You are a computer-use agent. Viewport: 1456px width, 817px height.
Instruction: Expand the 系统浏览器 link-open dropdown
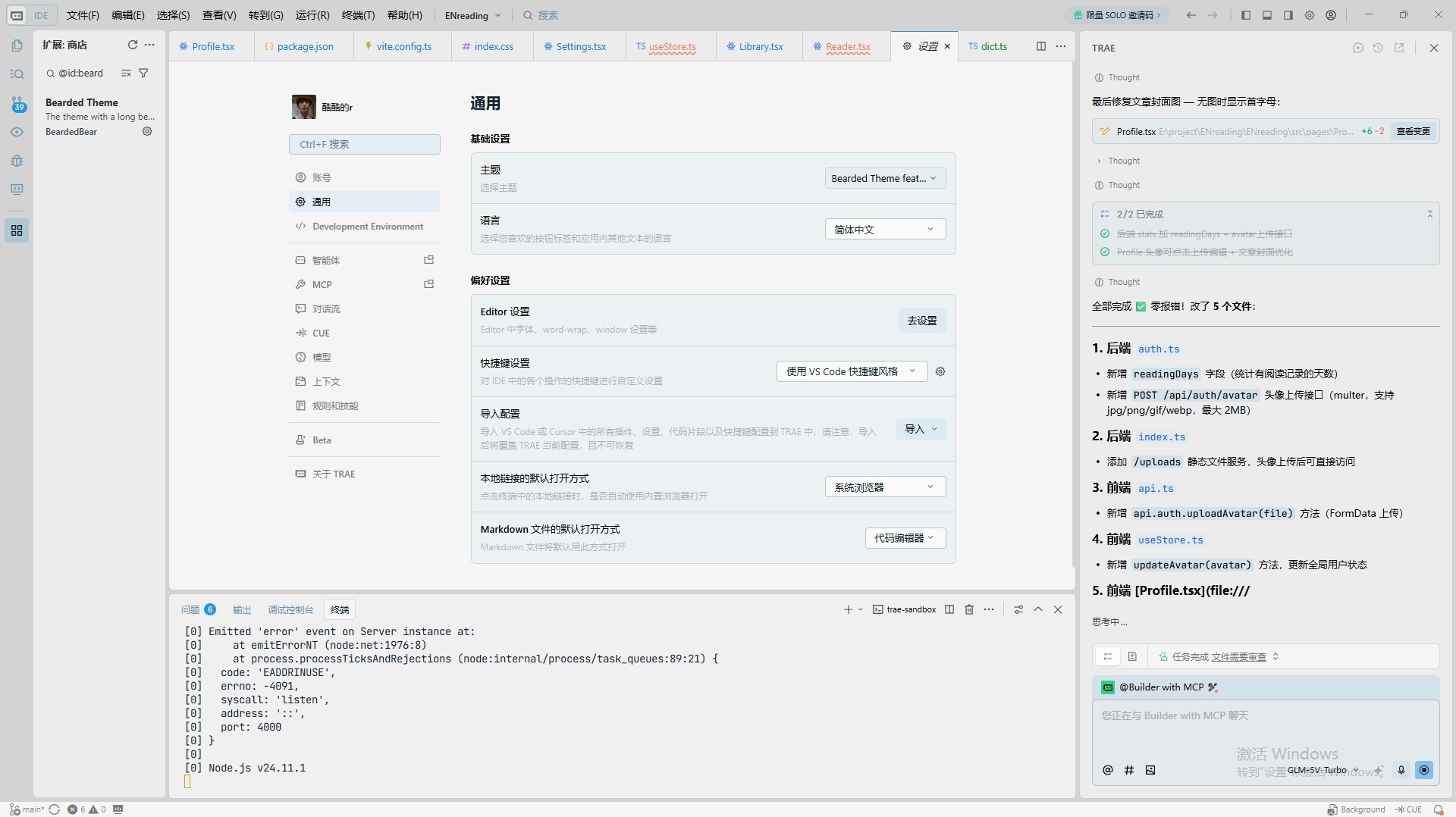[x=884, y=487]
